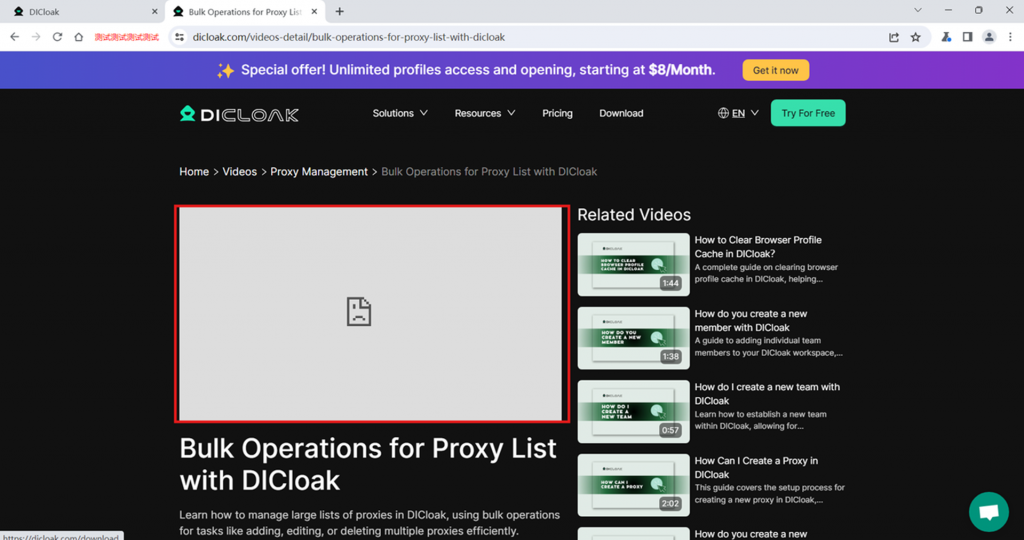Click the DICloak logo in header
This screenshot has height=540, width=1024.
239,114
